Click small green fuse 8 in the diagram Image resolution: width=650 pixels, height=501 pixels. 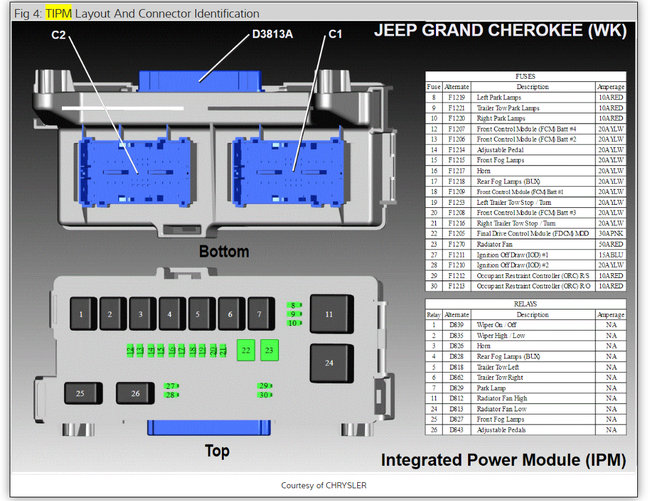[x=294, y=305]
